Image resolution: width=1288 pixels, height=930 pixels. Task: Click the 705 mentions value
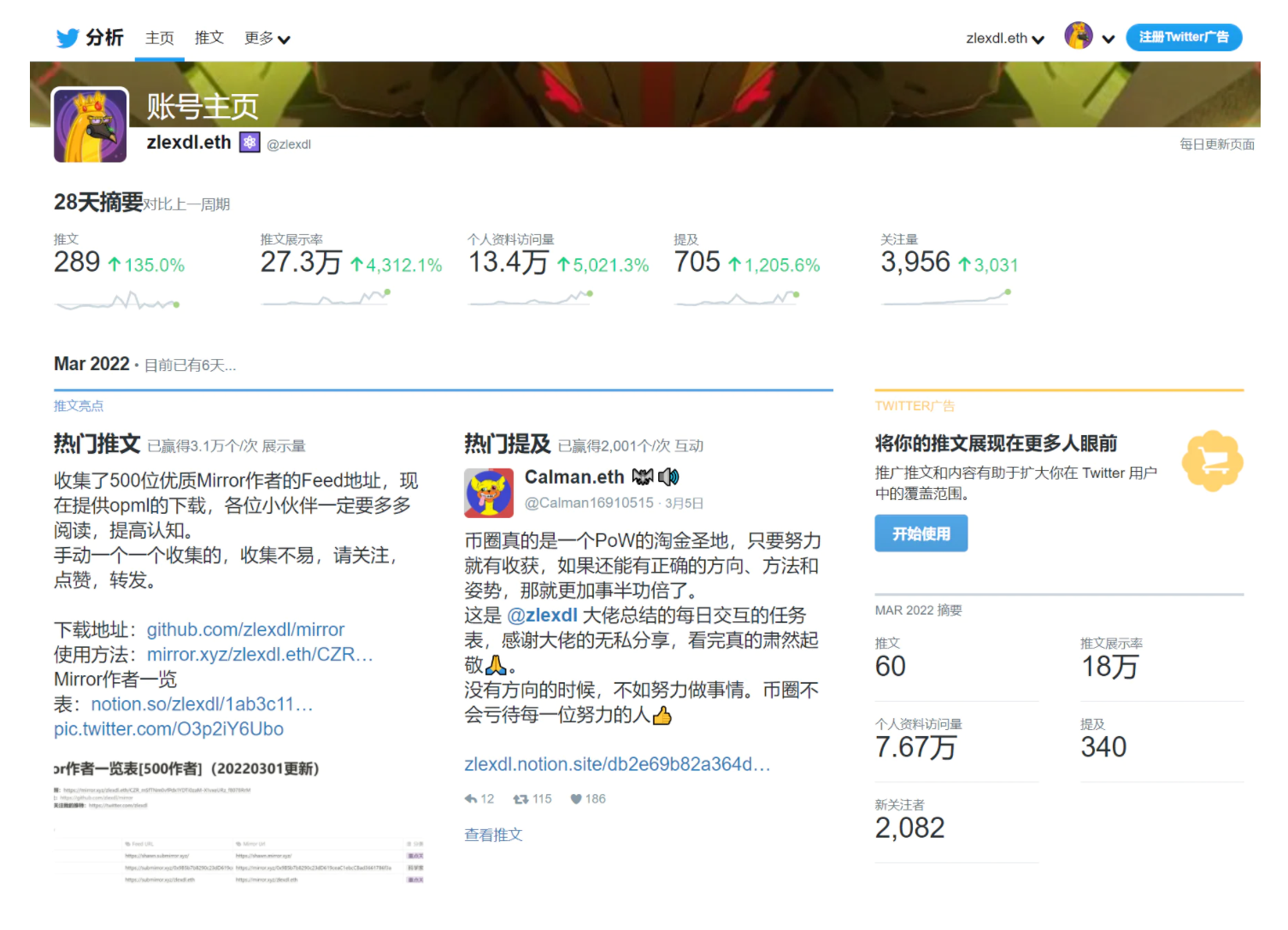tap(697, 262)
